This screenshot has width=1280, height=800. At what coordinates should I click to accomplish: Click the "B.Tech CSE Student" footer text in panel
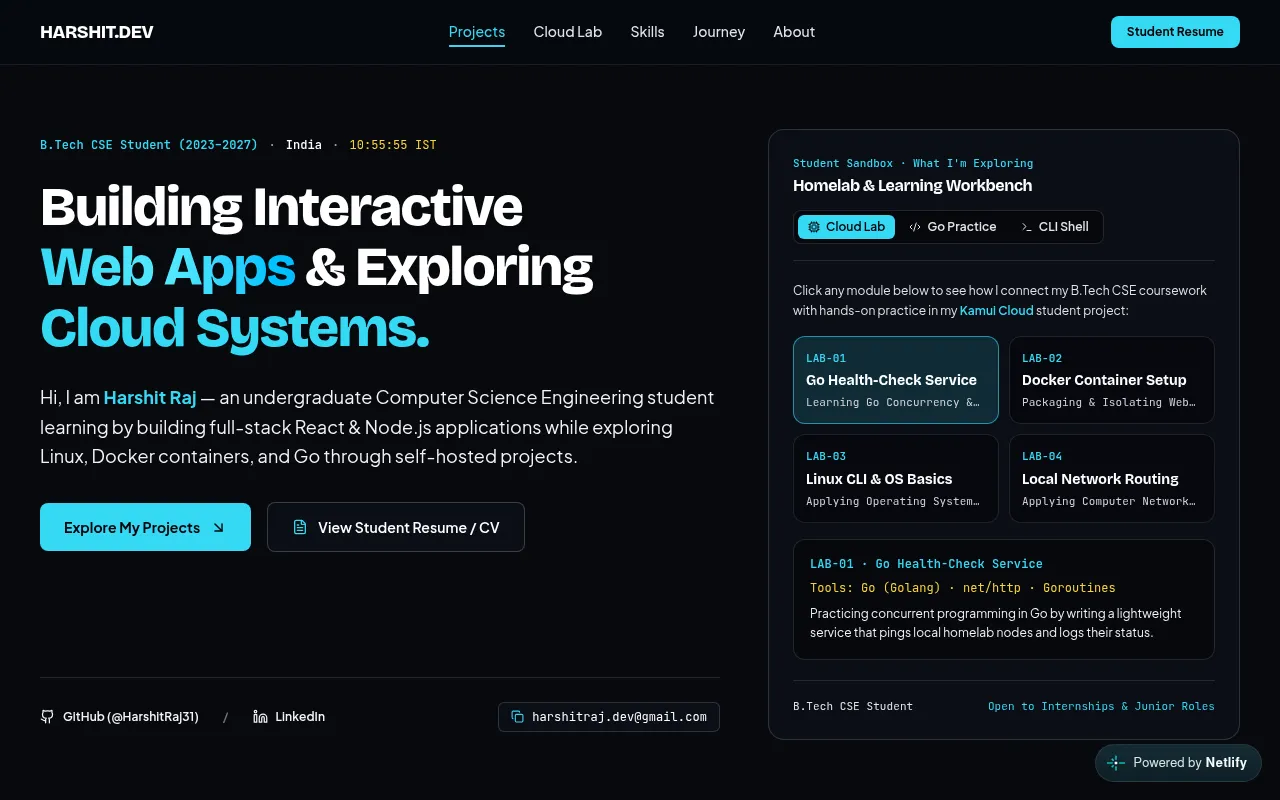pos(853,706)
